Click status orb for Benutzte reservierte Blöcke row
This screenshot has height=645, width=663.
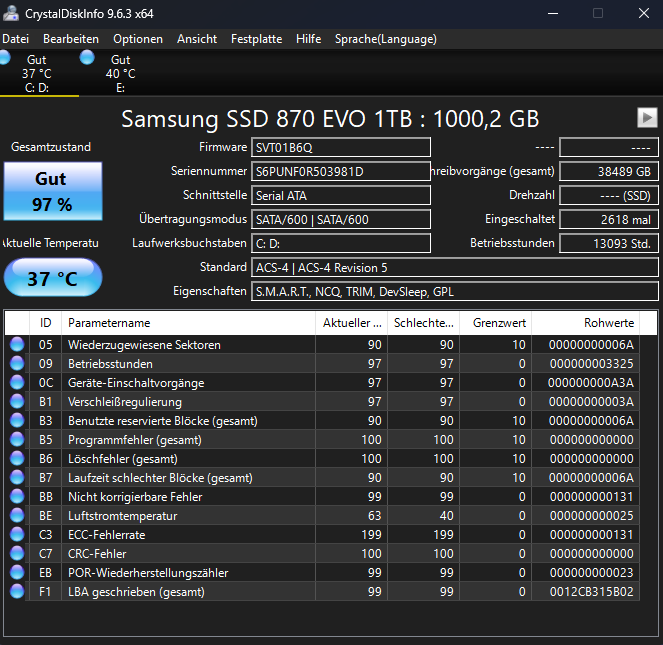[x=17, y=420]
